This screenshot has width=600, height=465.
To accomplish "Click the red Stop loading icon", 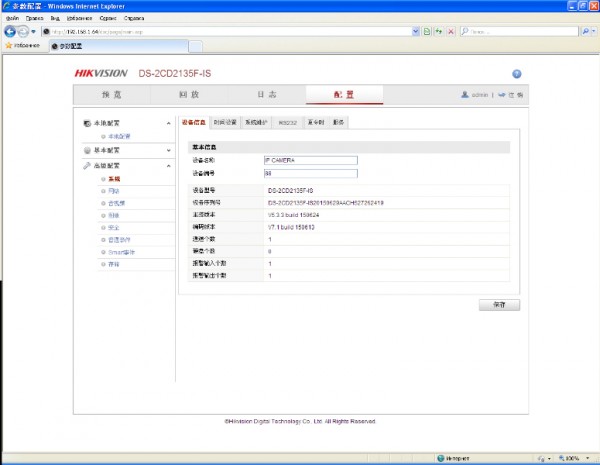I will [x=451, y=32].
